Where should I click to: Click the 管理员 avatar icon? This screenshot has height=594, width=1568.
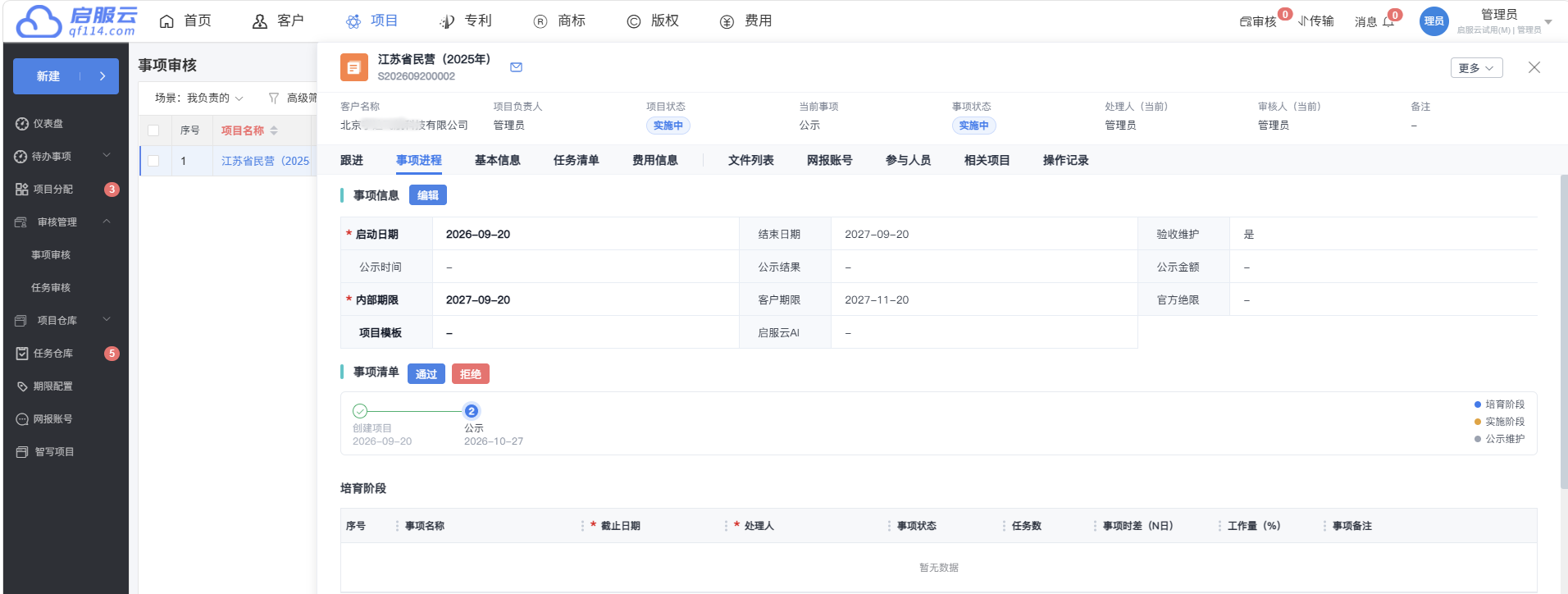point(1434,21)
